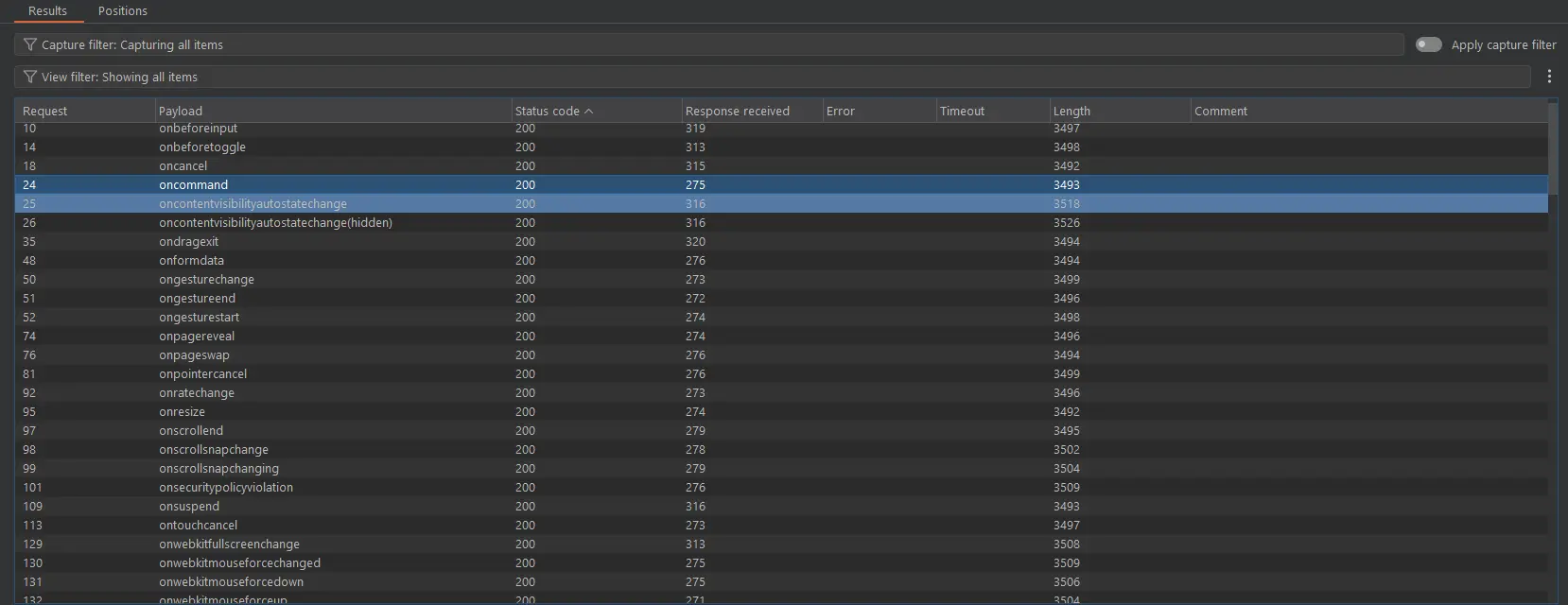This screenshot has height=605, width=1568.
Task: Click the View filter funnel icon
Action: [29, 77]
